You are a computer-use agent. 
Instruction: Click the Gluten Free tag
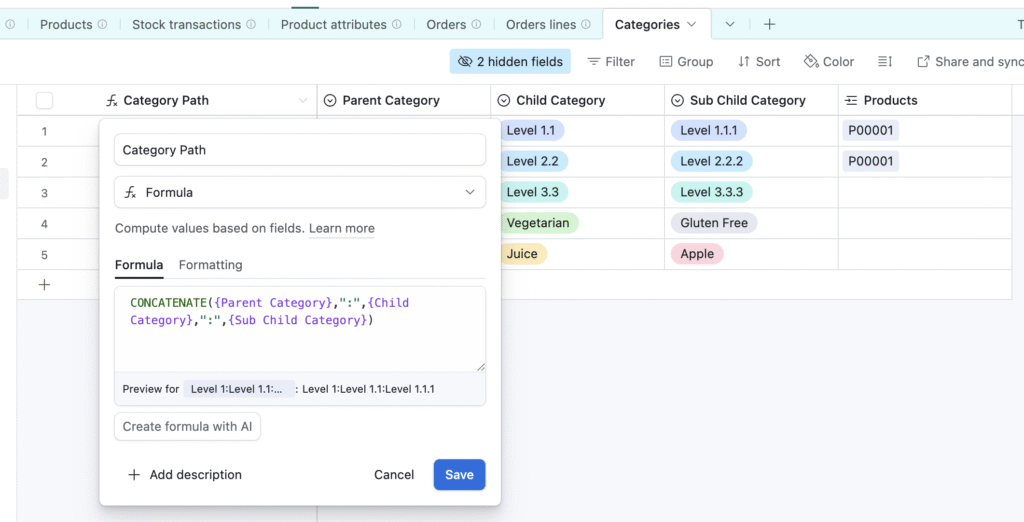click(x=714, y=223)
